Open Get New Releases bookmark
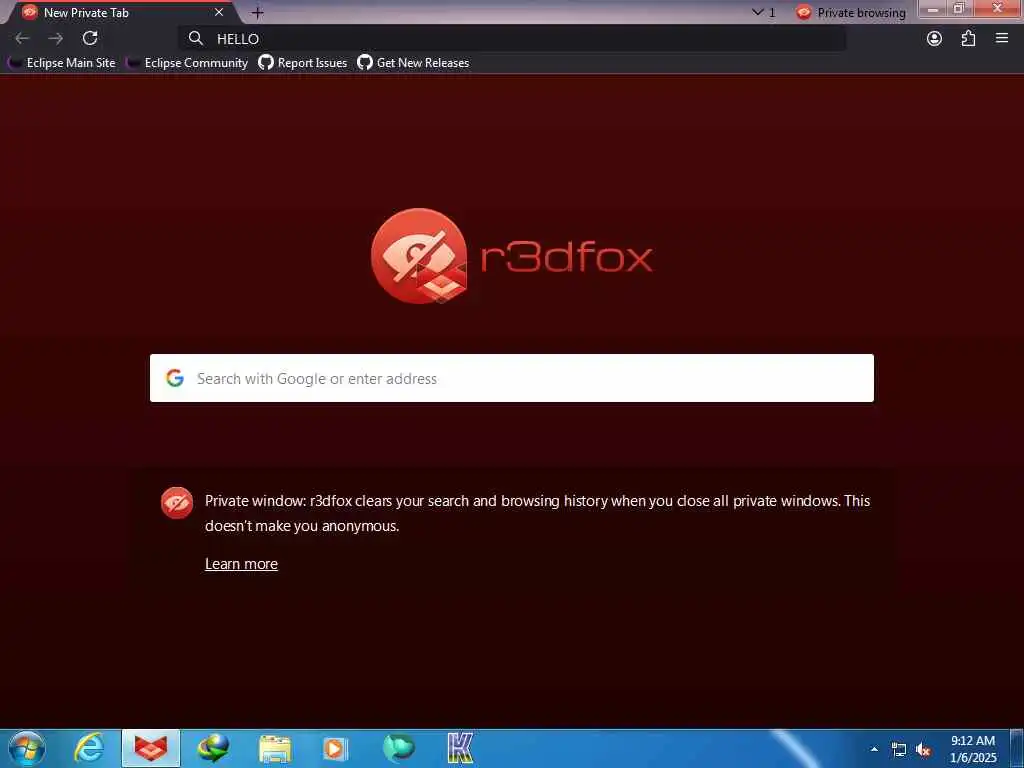1024x768 pixels. (x=413, y=63)
